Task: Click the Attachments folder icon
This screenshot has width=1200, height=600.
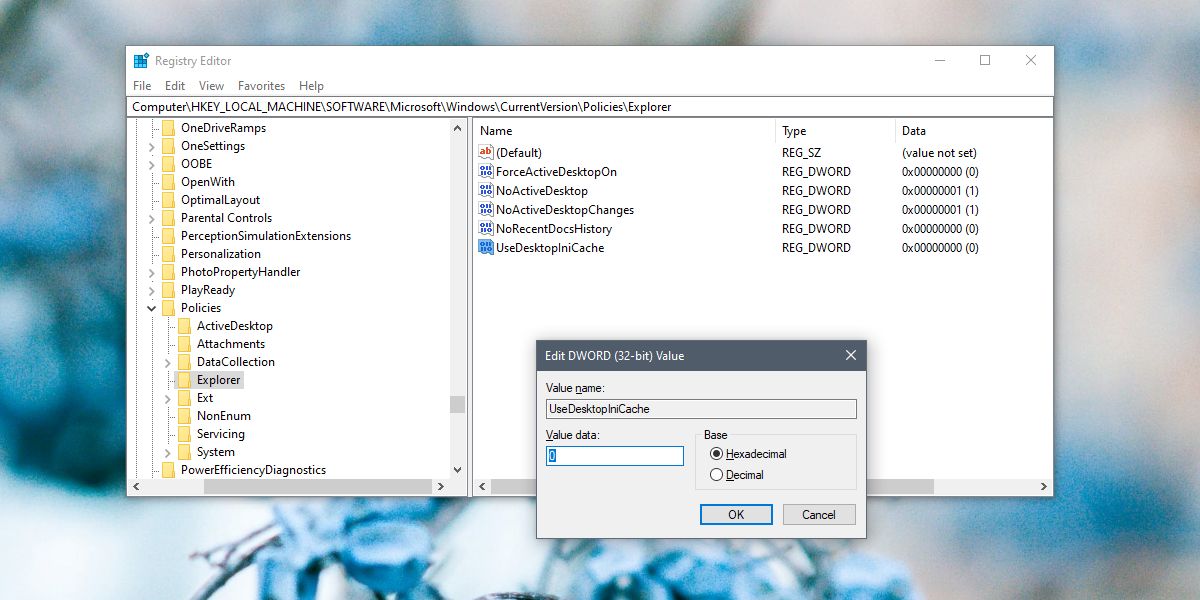Action: [x=184, y=344]
